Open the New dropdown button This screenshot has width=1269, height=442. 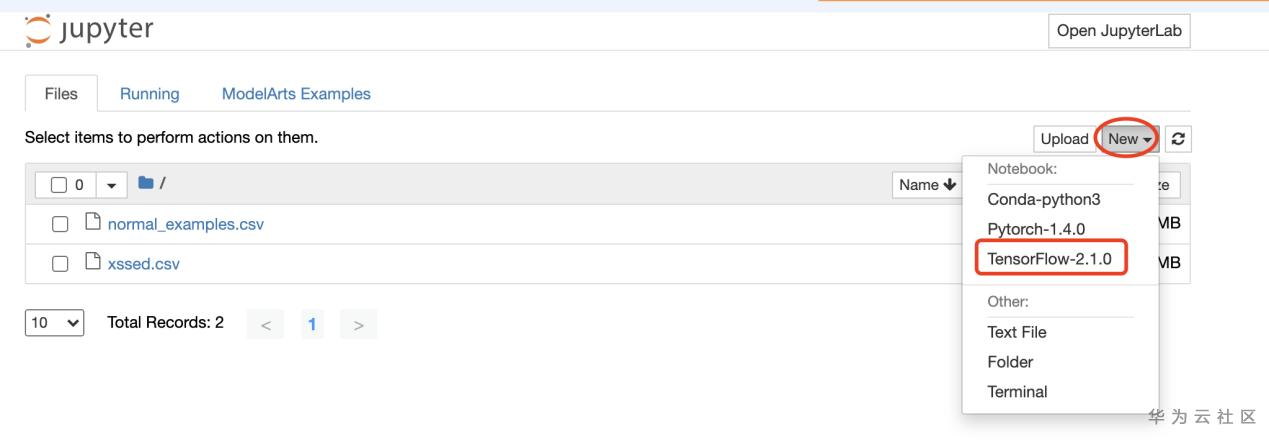click(x=1130, y=139)
